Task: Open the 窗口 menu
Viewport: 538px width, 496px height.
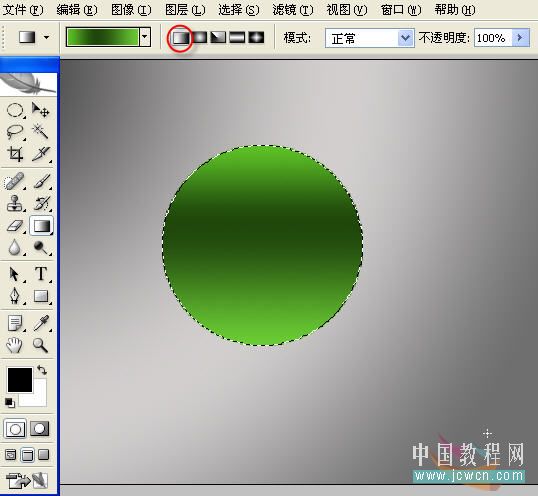Action: point(401,10)
